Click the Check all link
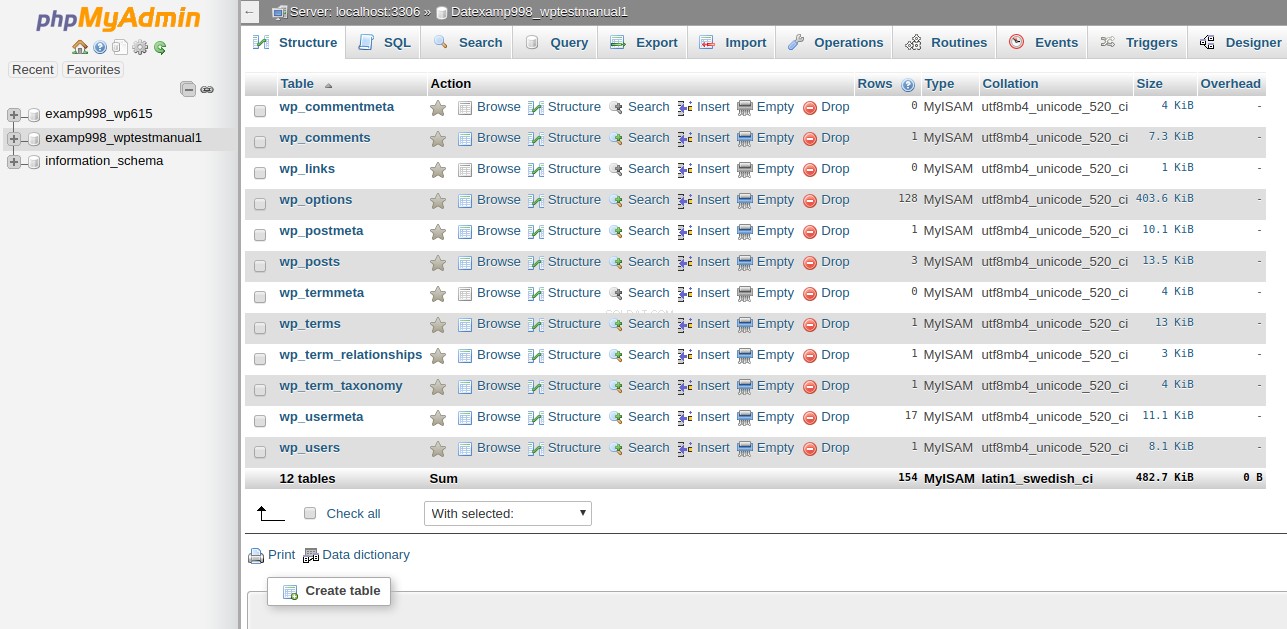The image size is (1287, 629). click(354, 514)
